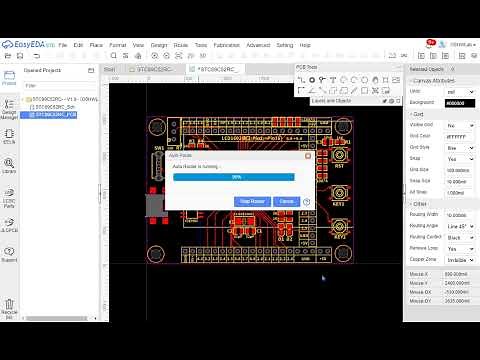Open the Grid Style dropdown
Image resolution: width=480 pixels, height=360 pixels.
tap(460, 148)
